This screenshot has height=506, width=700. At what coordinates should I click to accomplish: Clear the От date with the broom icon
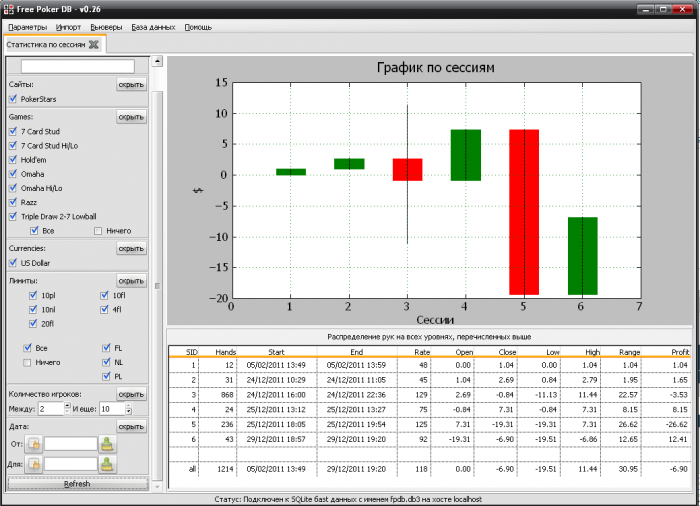(x=107, y=444)
